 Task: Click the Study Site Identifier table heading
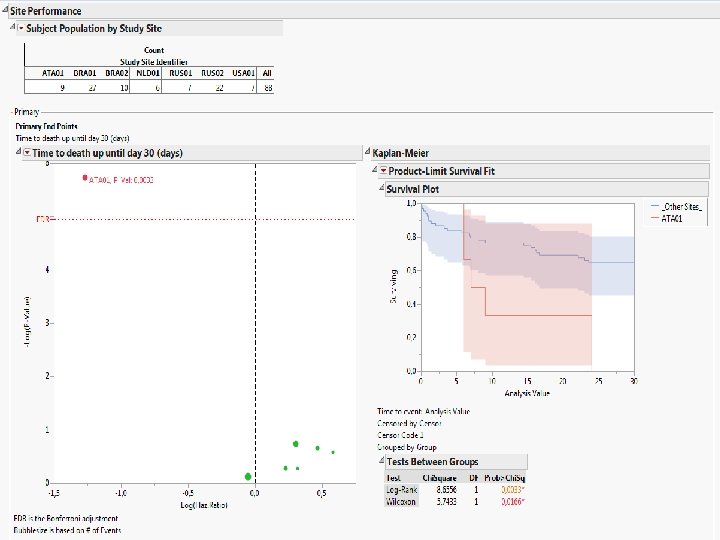[154, 62]
